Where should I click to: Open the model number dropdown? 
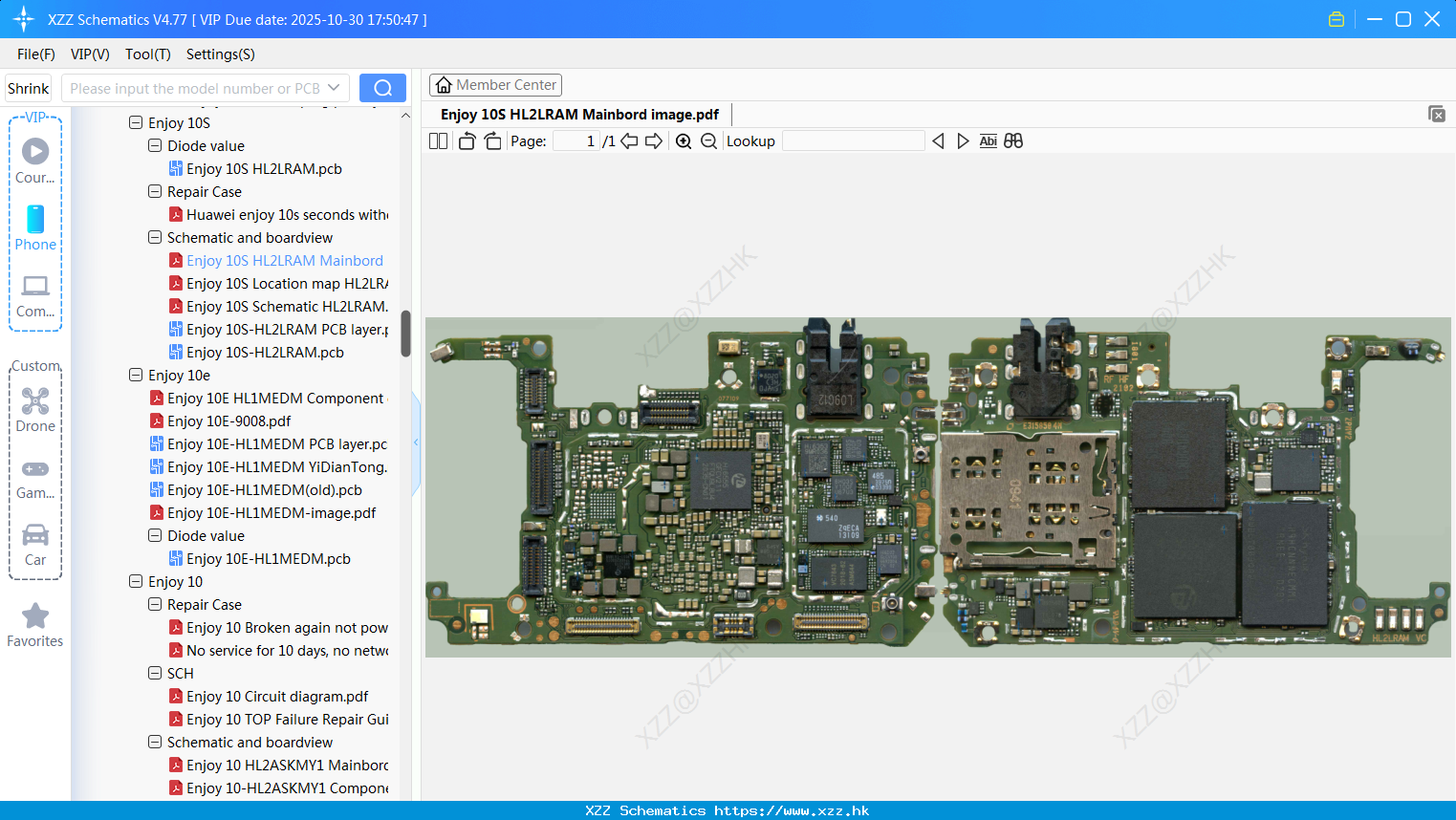pyautogui.click(x=334, y=88)
